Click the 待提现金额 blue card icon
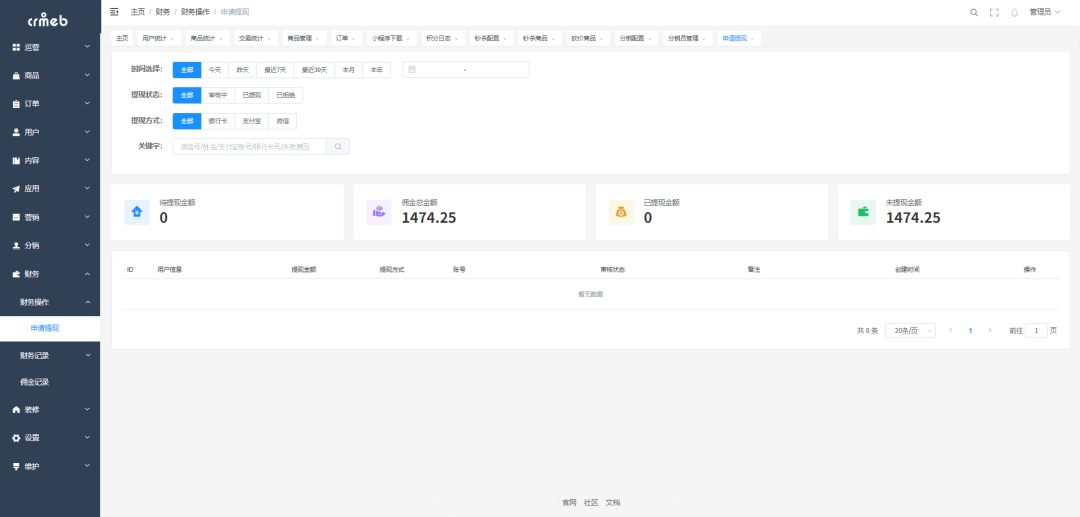Image resolution: width=1080 pixels, height=517 pixels. tap(136, 212)
